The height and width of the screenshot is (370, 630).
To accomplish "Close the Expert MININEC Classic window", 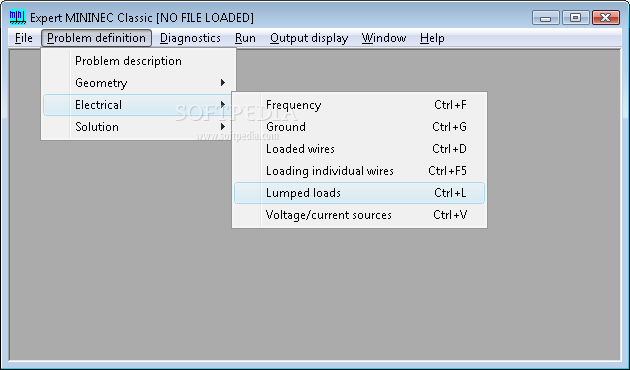I will click(606, 18).
